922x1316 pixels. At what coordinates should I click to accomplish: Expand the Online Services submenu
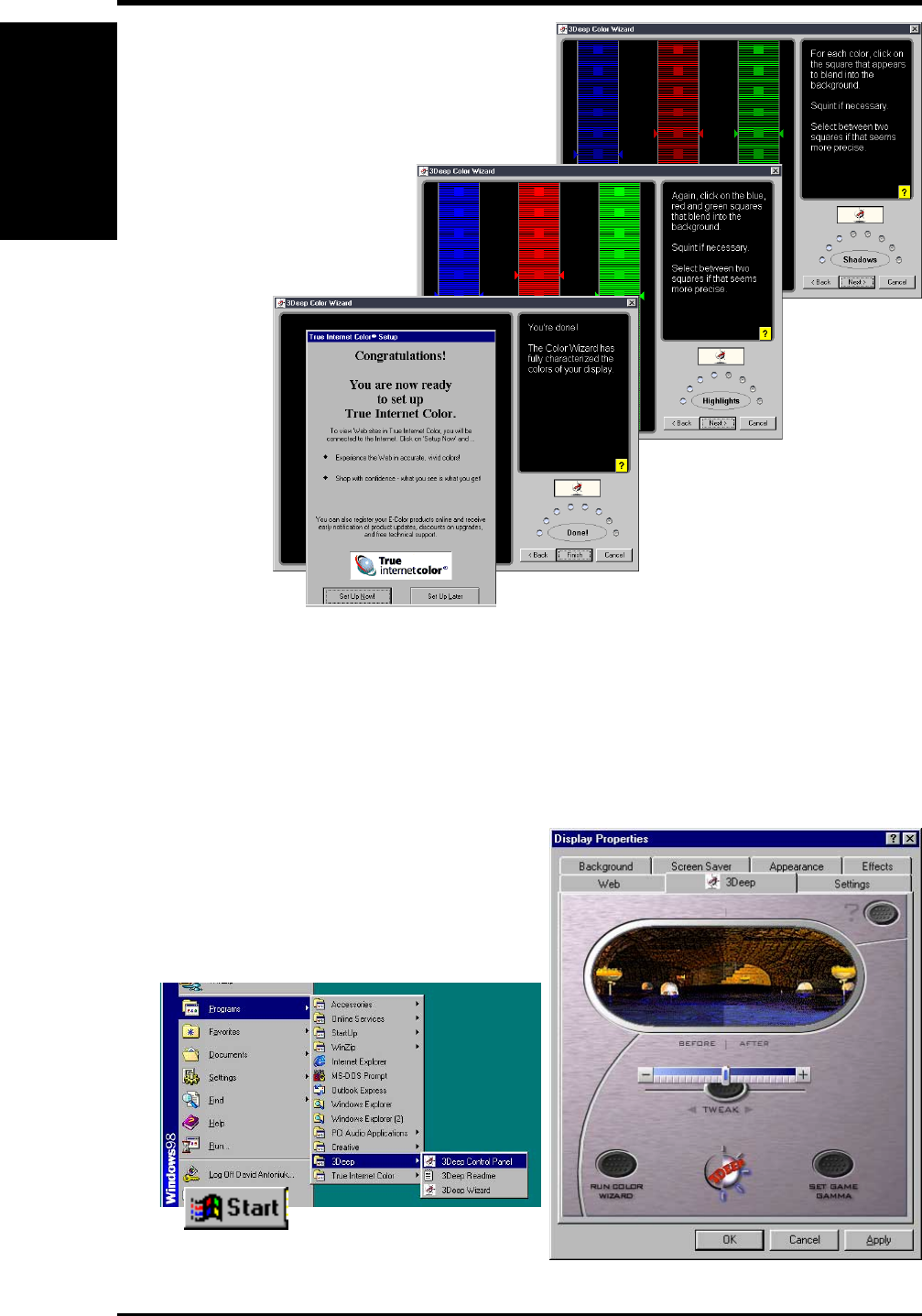point(367,1018)
